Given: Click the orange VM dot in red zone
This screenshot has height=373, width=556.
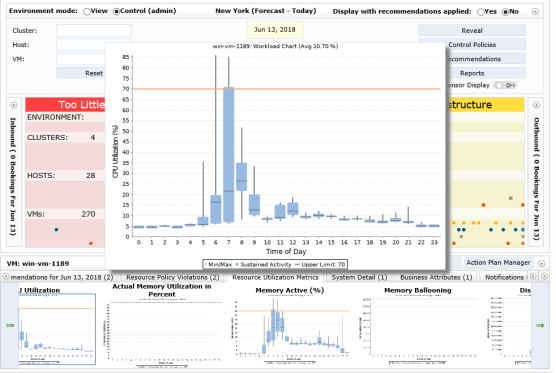Looking at the screenshot, I should [x=91, y=243].
